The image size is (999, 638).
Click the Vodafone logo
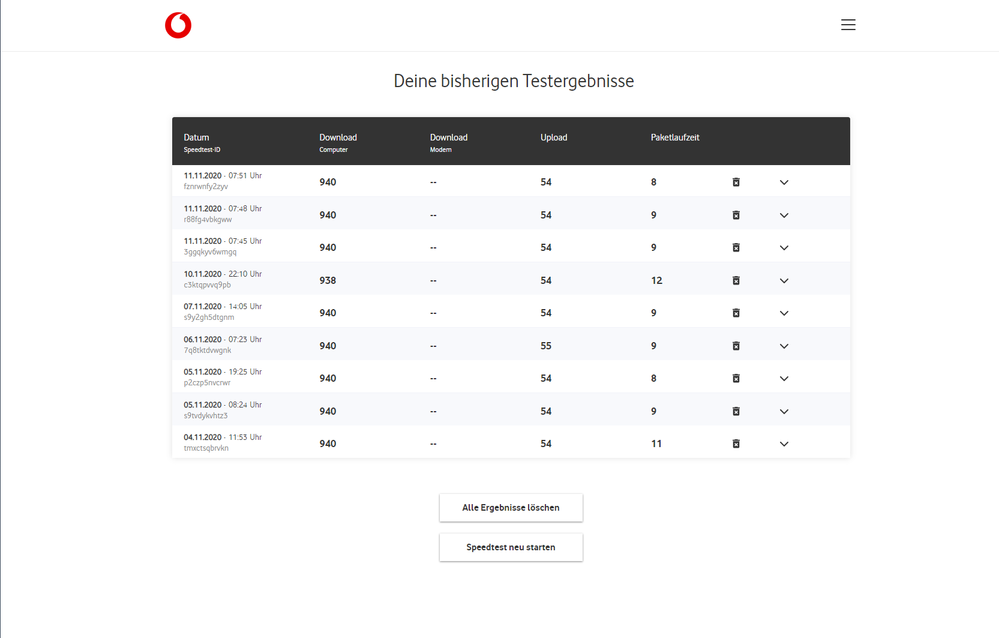(178, 25)
